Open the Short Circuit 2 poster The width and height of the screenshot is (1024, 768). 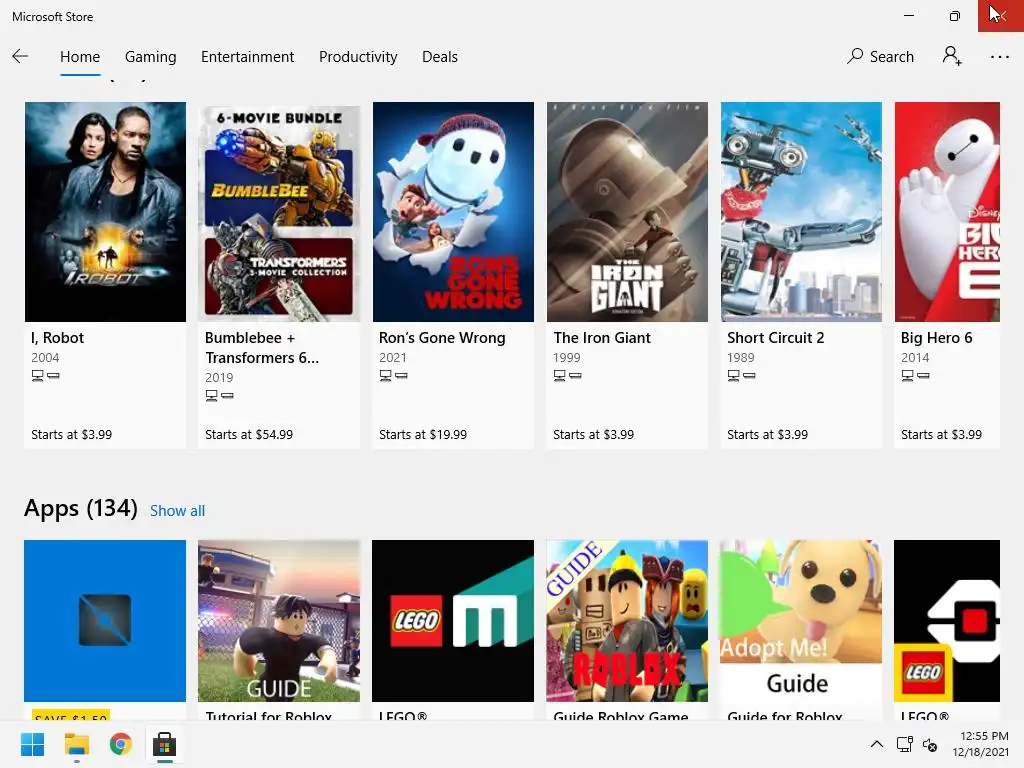pyautogui.click(x=801, y=212)
